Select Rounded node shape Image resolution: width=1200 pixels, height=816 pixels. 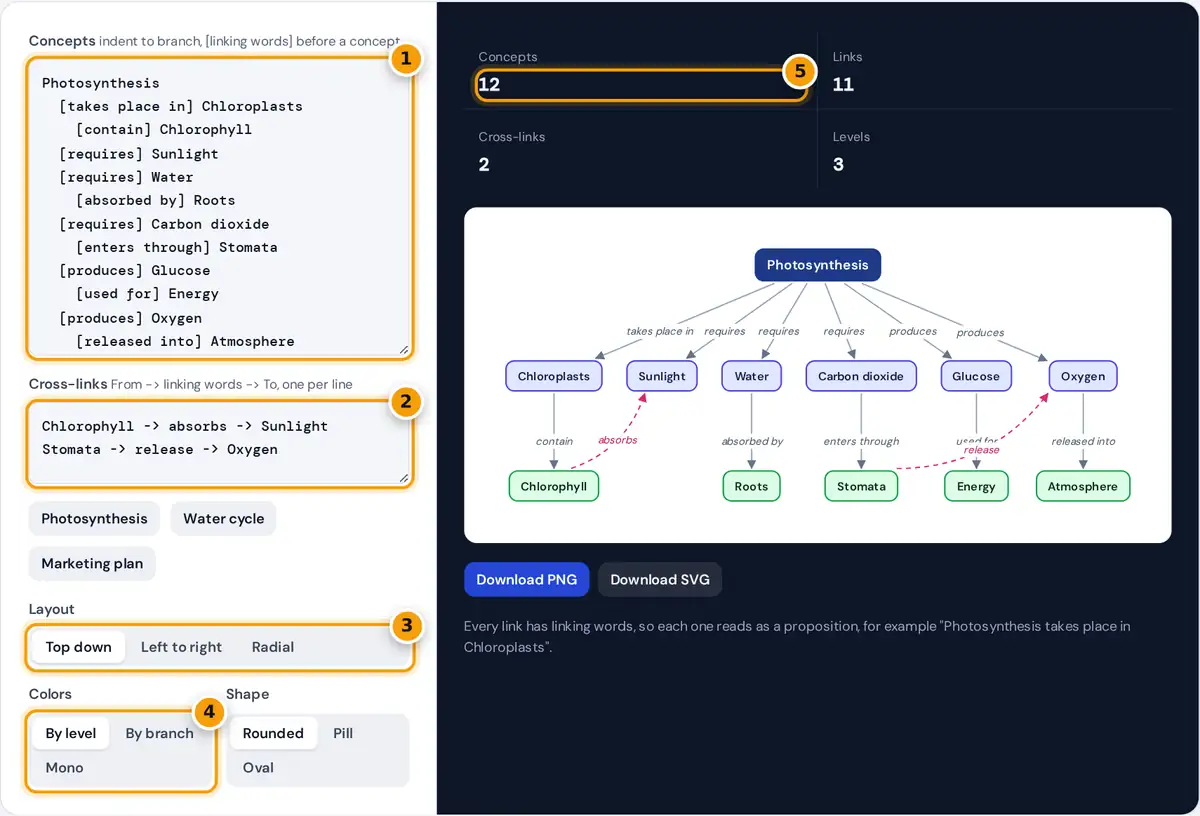273,733
